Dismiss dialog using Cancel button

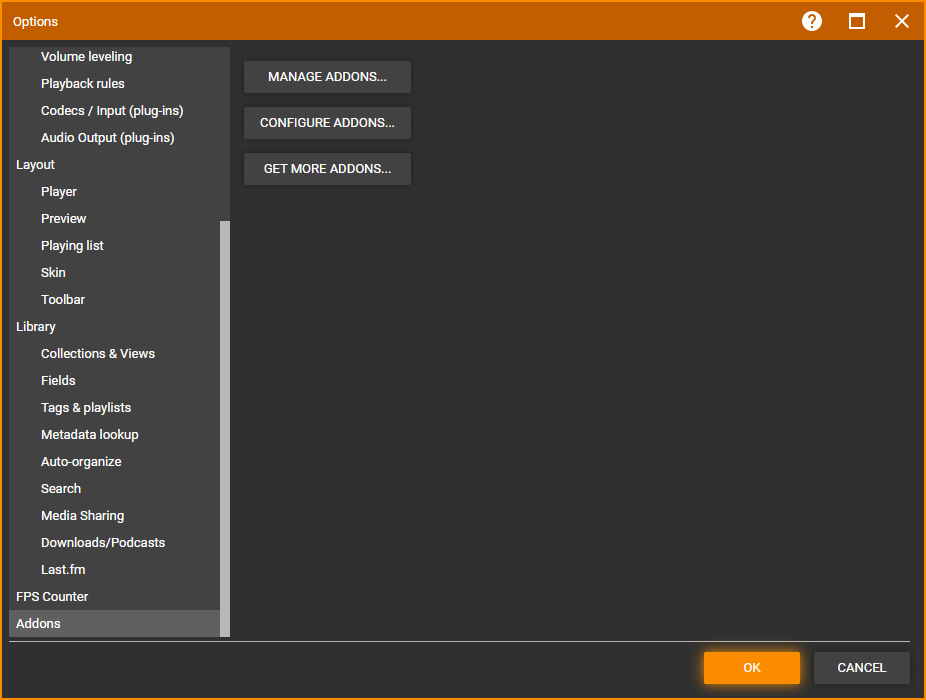[x=861, y=668]
